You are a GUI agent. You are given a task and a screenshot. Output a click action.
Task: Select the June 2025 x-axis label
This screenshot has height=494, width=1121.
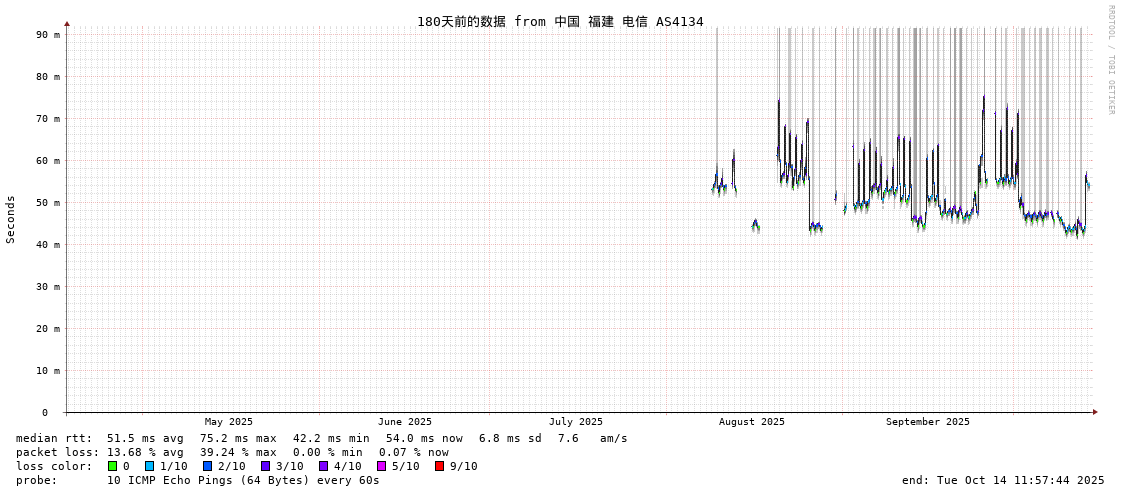coord(405,422)
